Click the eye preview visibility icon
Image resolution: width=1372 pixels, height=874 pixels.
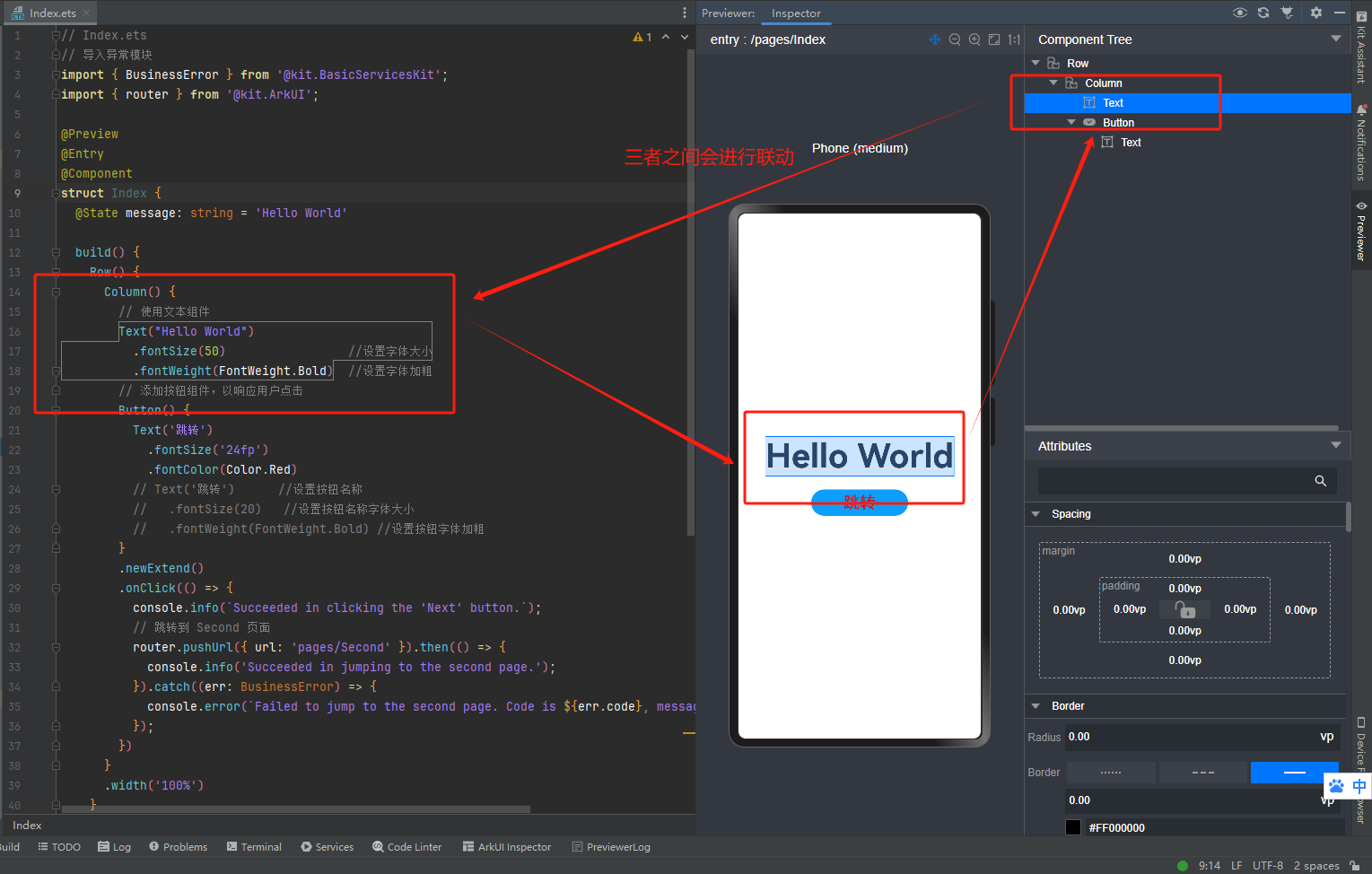pos(1239,13)
